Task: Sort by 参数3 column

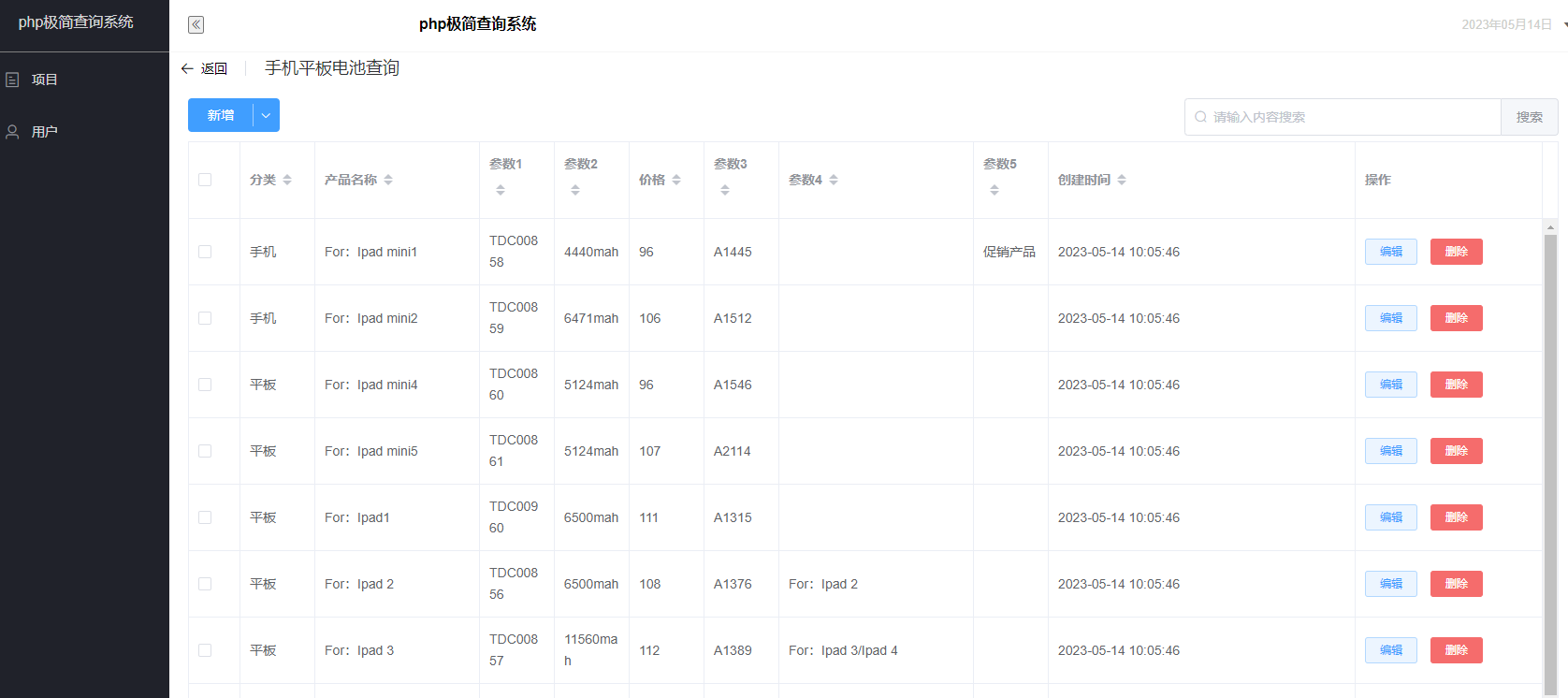Action: (725, 190)
